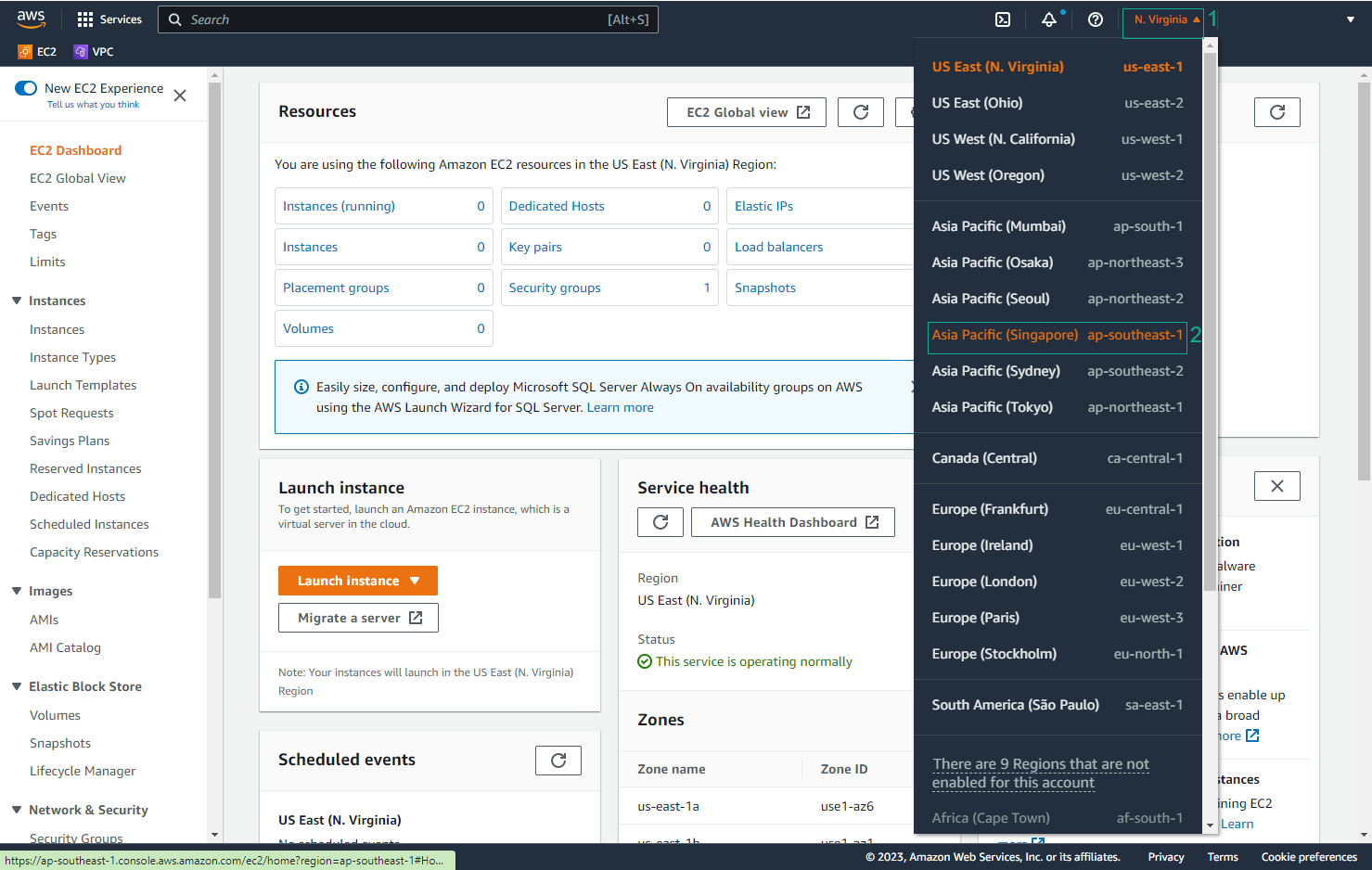Refresh the Resources panel
Image resolution: width=1372 pixels, height=870 pixels.
coord(861,112)
